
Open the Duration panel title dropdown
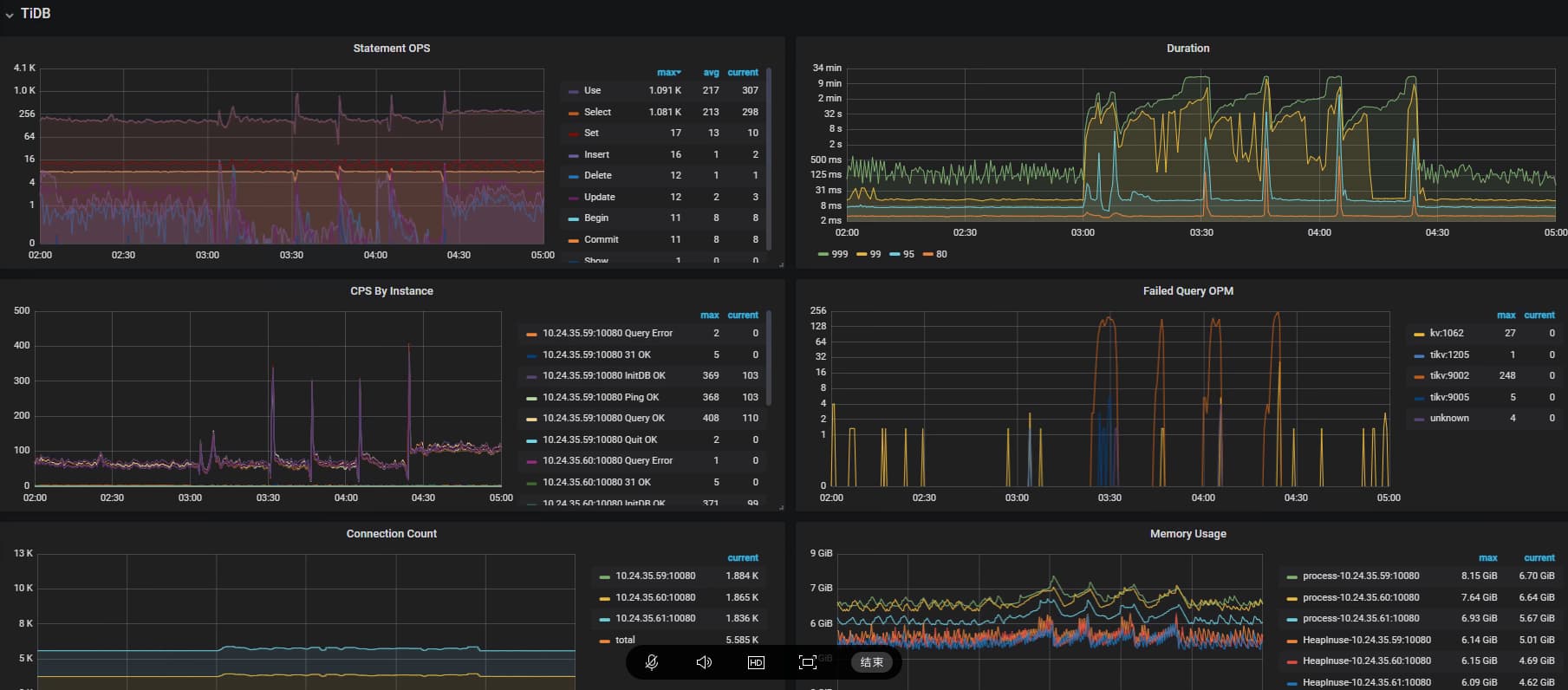[1187, 49]
